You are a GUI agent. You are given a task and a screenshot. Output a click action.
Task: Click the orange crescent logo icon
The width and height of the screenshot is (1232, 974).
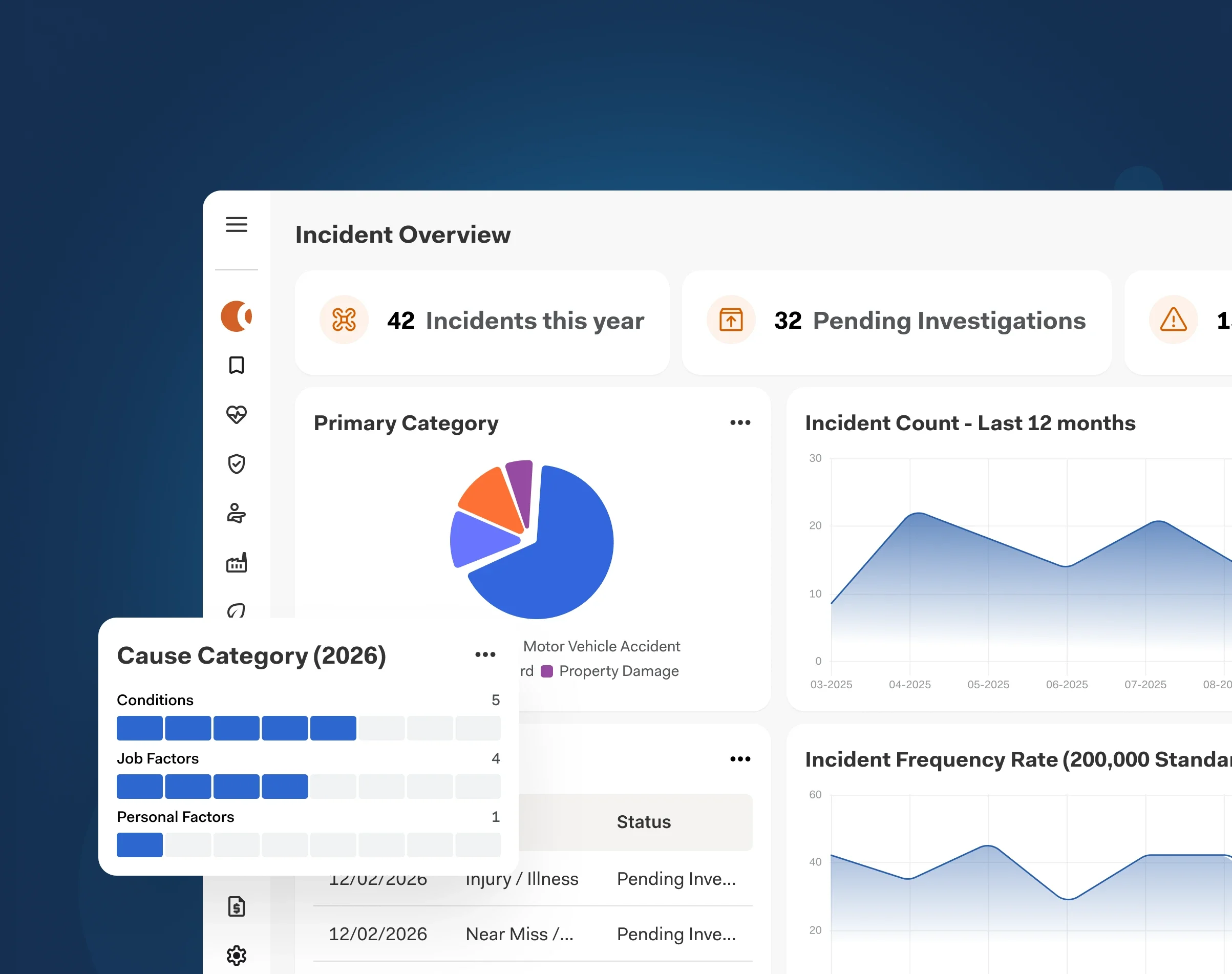point(236,316)
